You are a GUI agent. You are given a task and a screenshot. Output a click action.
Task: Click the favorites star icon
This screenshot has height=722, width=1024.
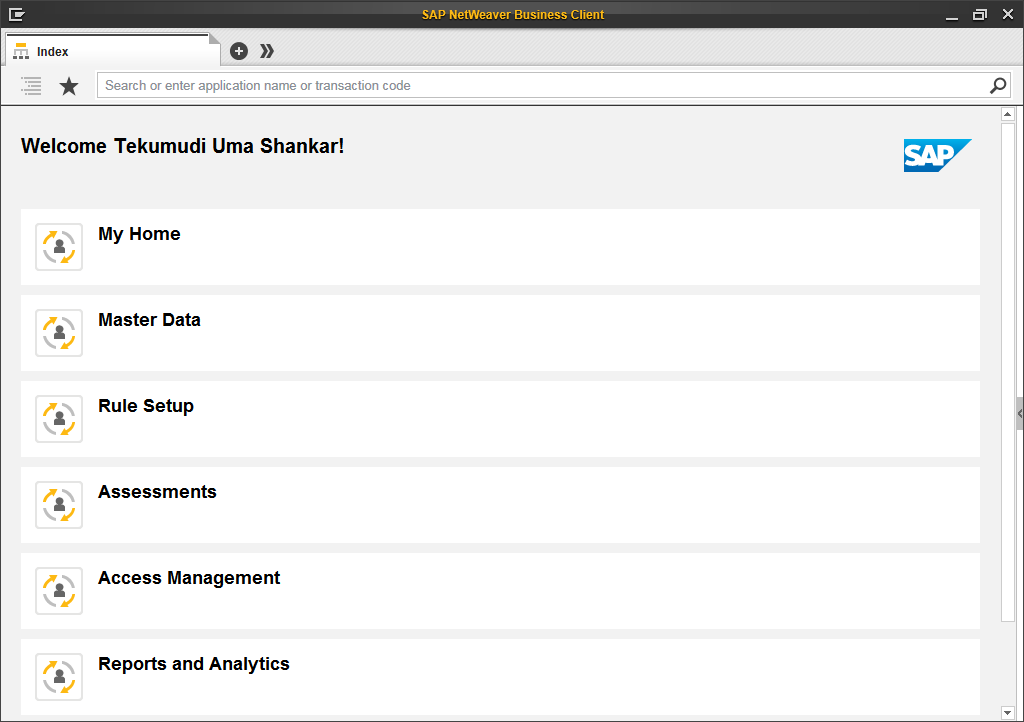coord(68,86)
